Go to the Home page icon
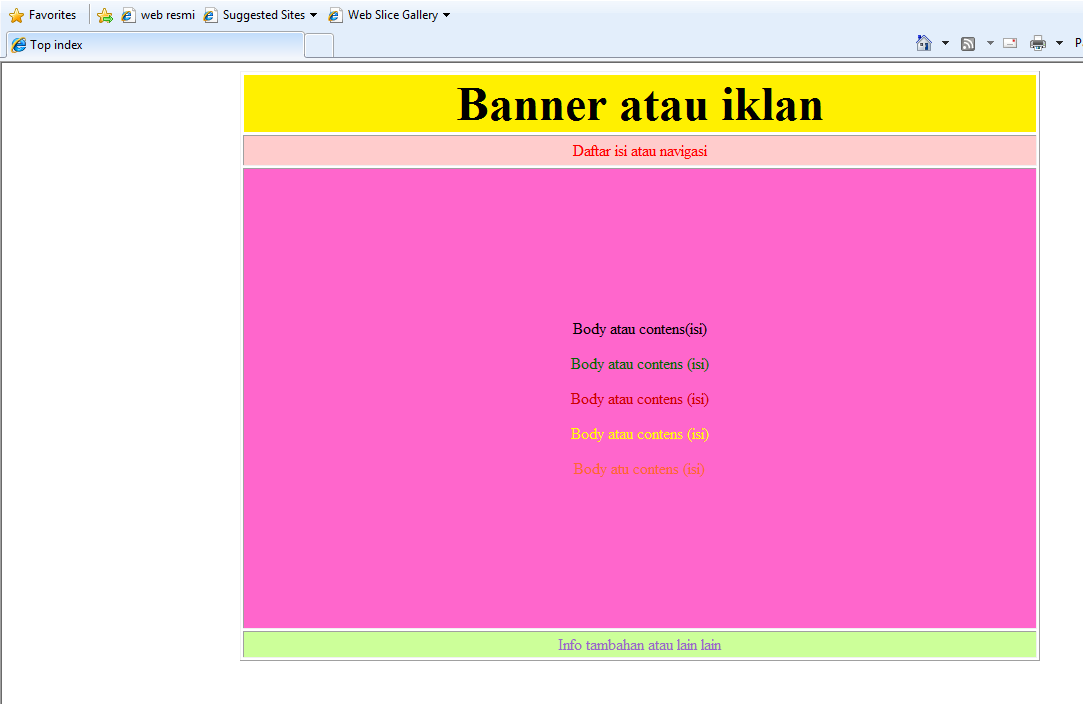 point(923,44)
